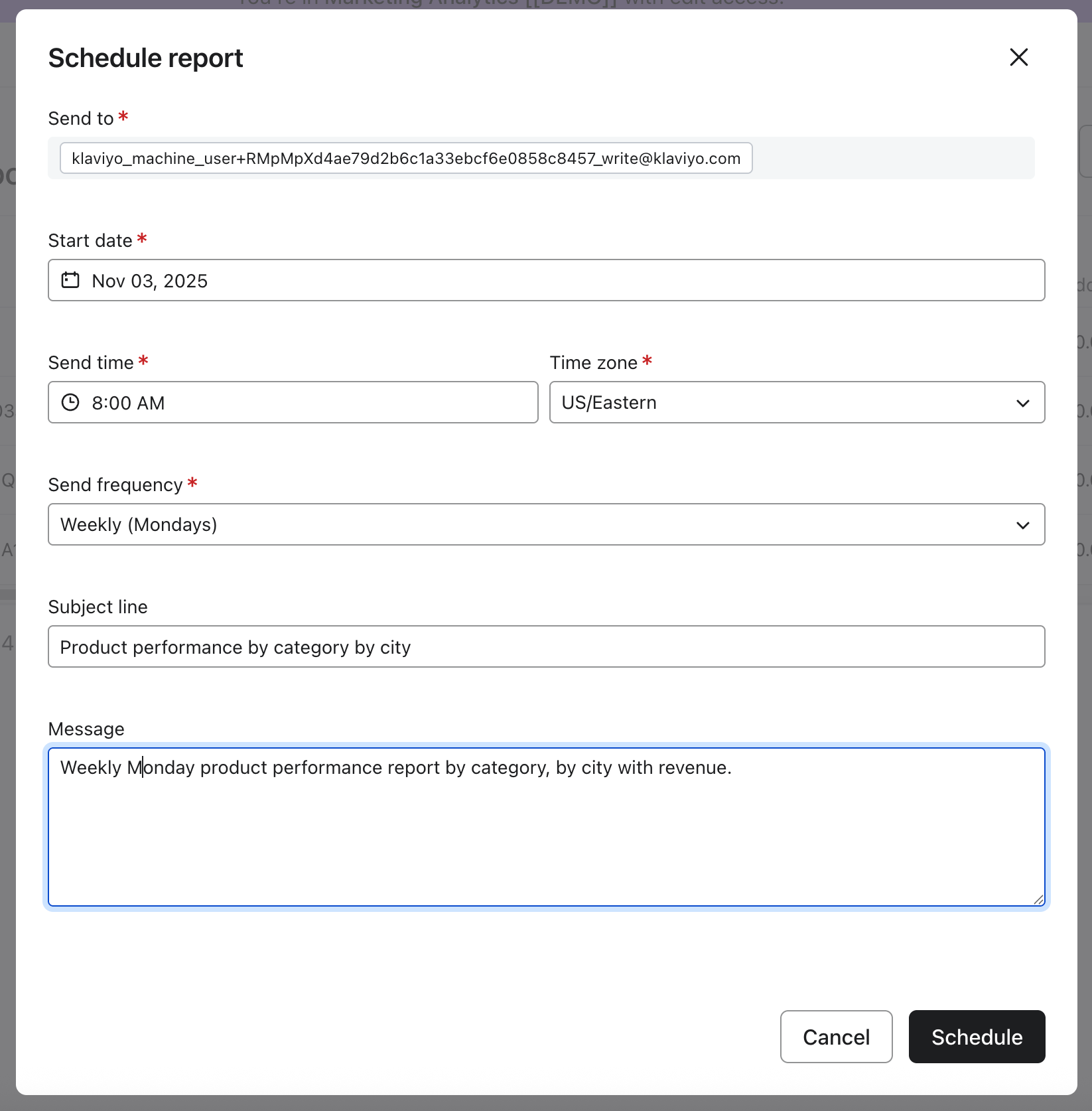This screenshot has width=1092, height=1111.
Task: Focus the Subject line text field
Action: point(545,646)
